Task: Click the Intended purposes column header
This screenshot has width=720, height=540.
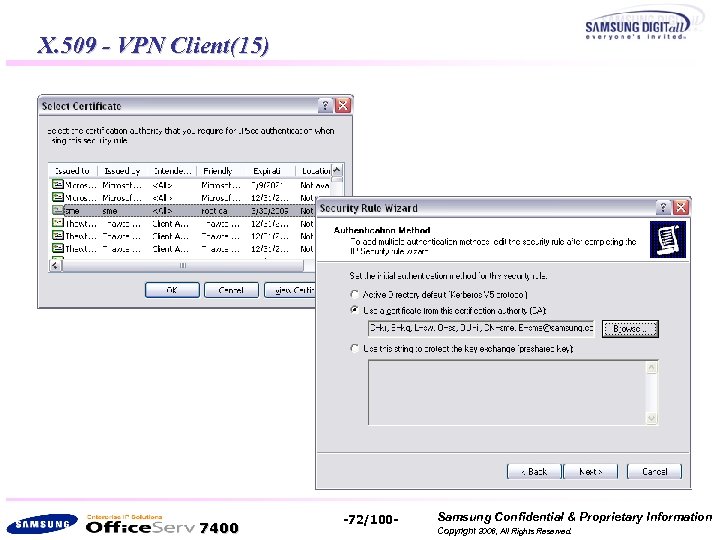Action: coord(172,171)
